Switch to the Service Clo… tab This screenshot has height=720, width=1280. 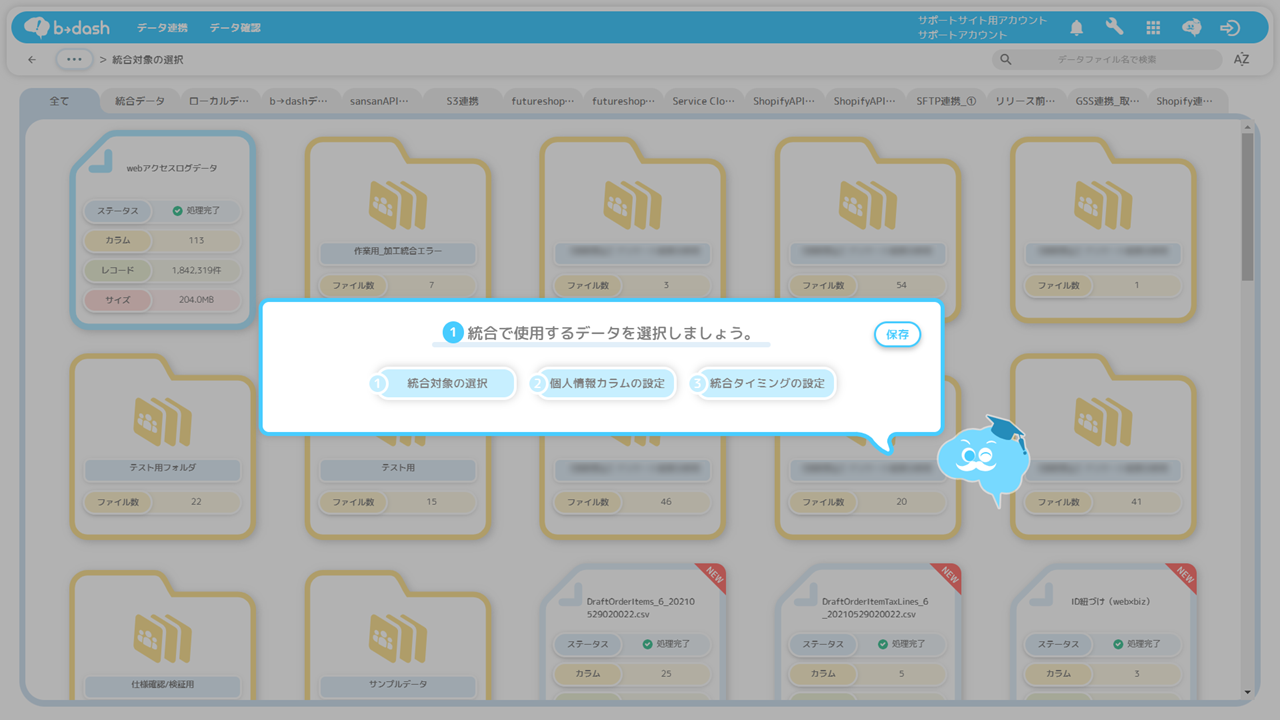coord(704,101)
